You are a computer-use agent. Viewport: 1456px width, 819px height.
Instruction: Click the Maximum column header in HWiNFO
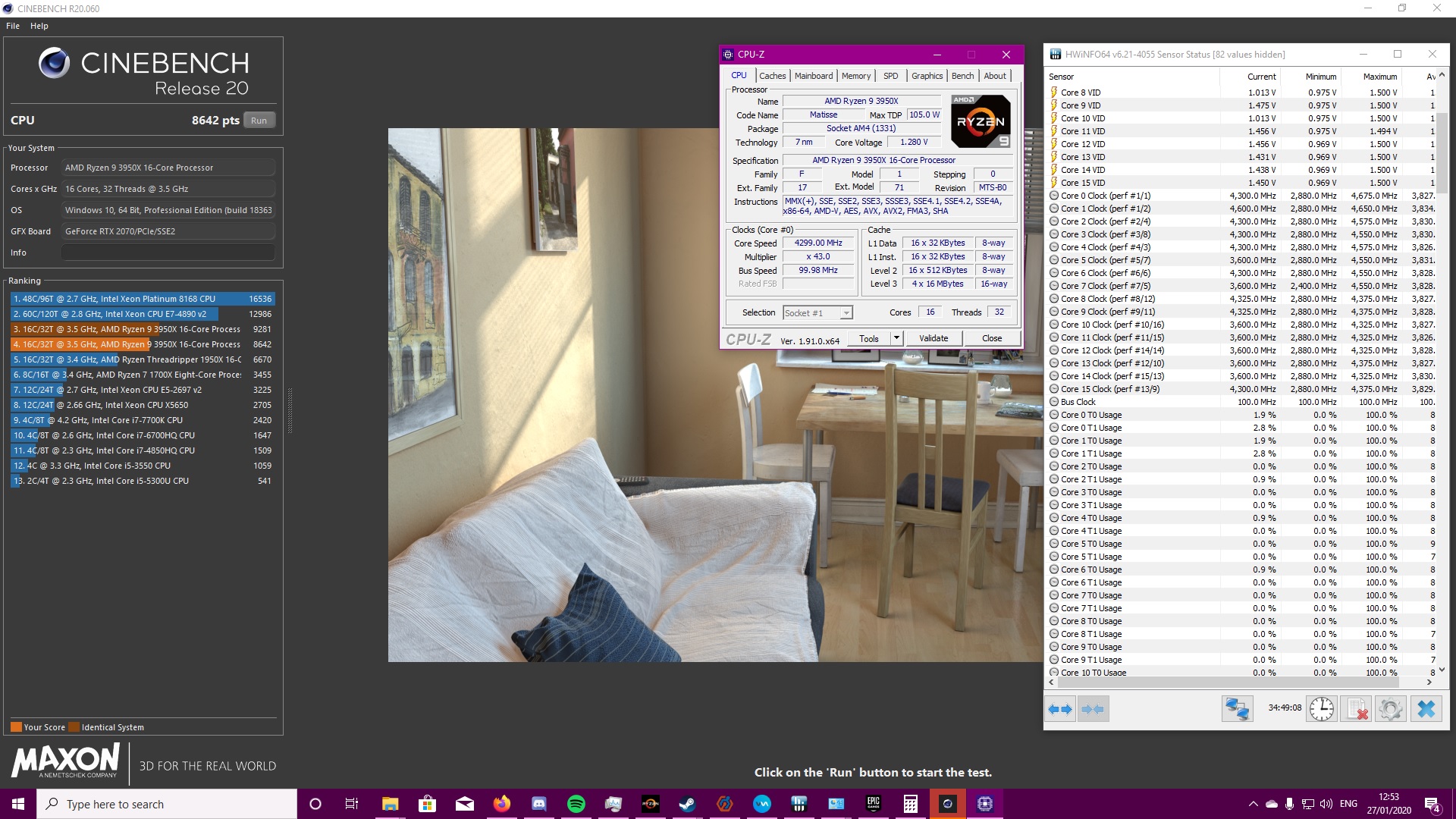coord(1371,77)
